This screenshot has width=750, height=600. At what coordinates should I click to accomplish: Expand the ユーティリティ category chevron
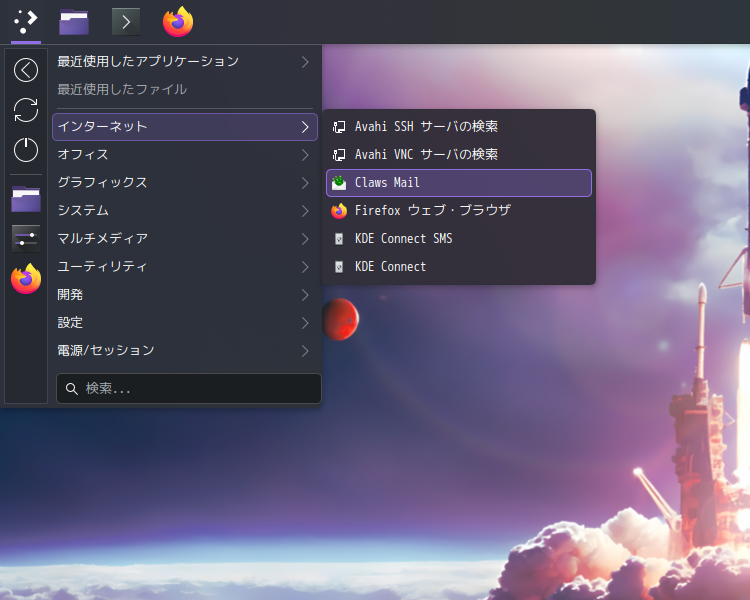[305, 267]
